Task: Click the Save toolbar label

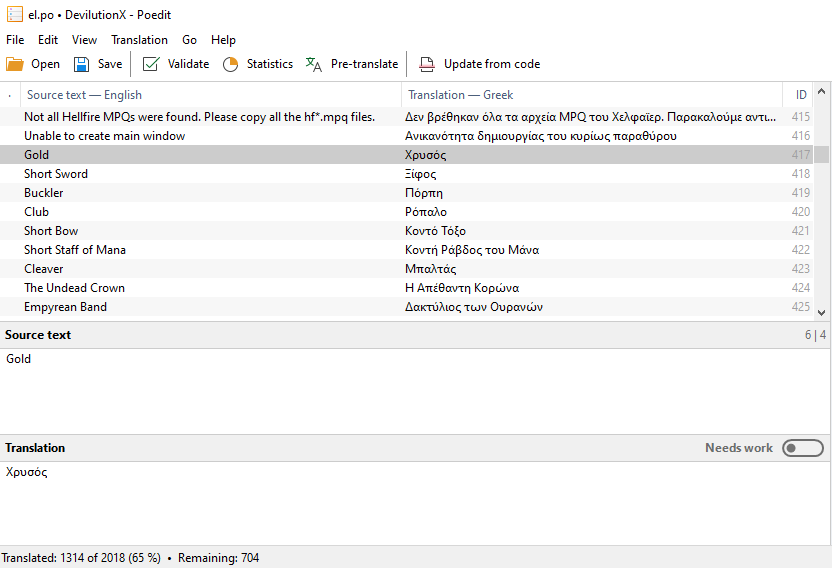Action: pos(110,64)
